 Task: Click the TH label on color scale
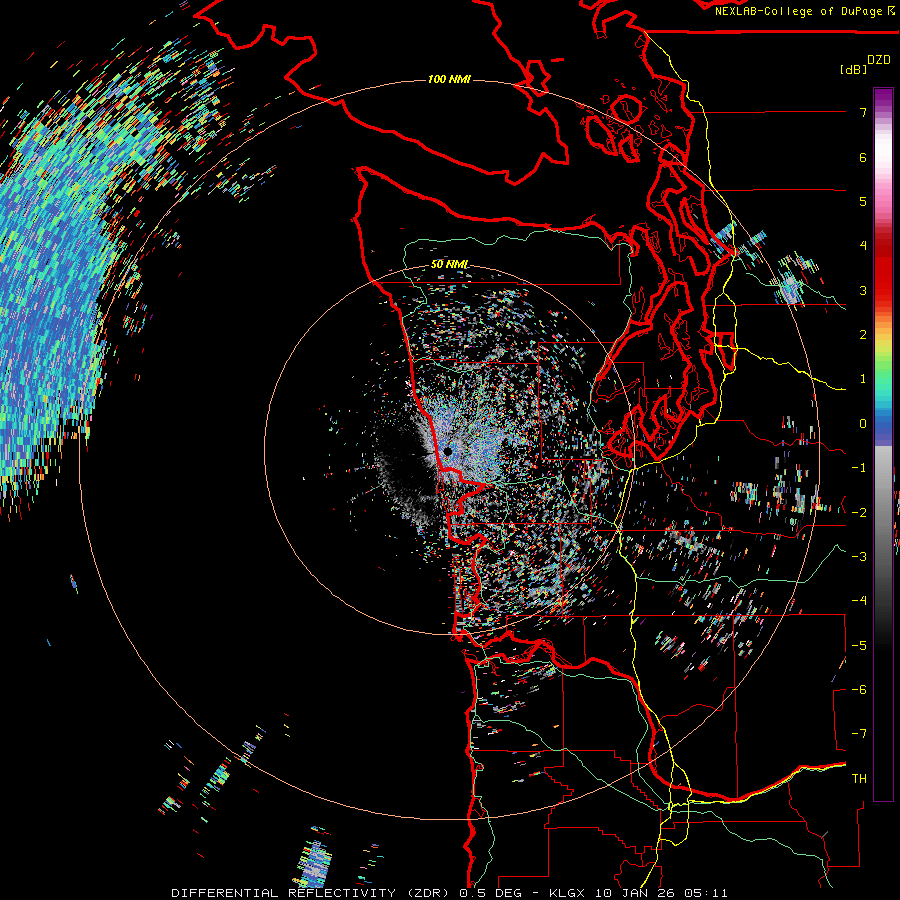(x=859, y=779)
